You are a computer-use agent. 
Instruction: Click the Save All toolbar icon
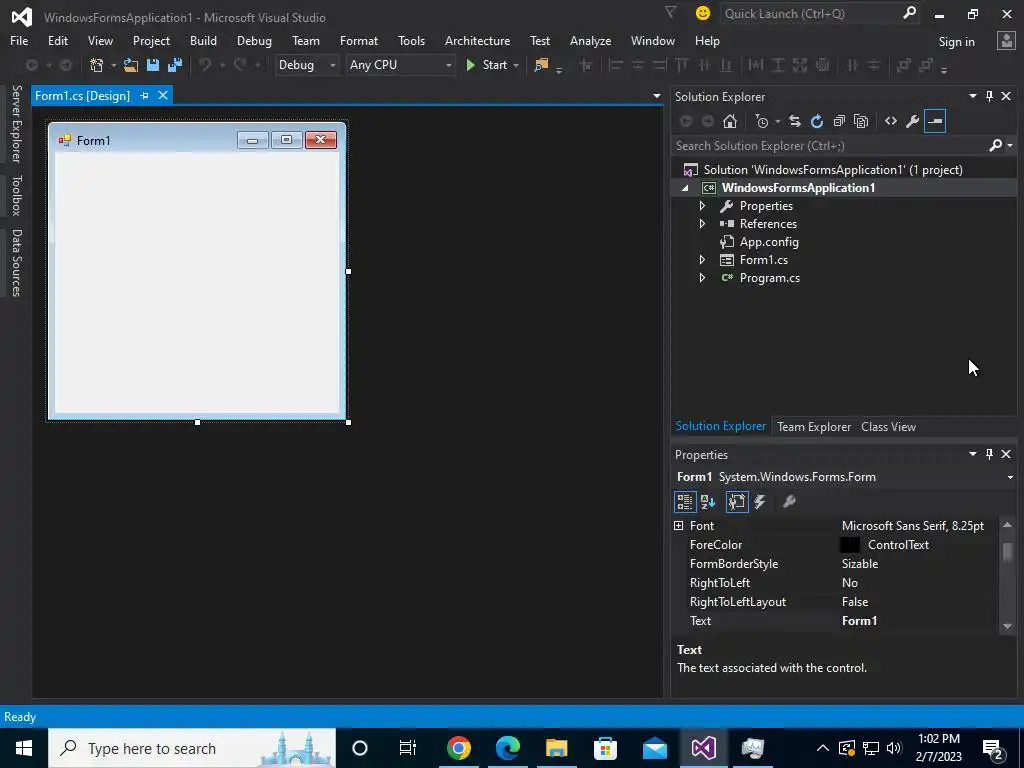[x=175, y=65]
